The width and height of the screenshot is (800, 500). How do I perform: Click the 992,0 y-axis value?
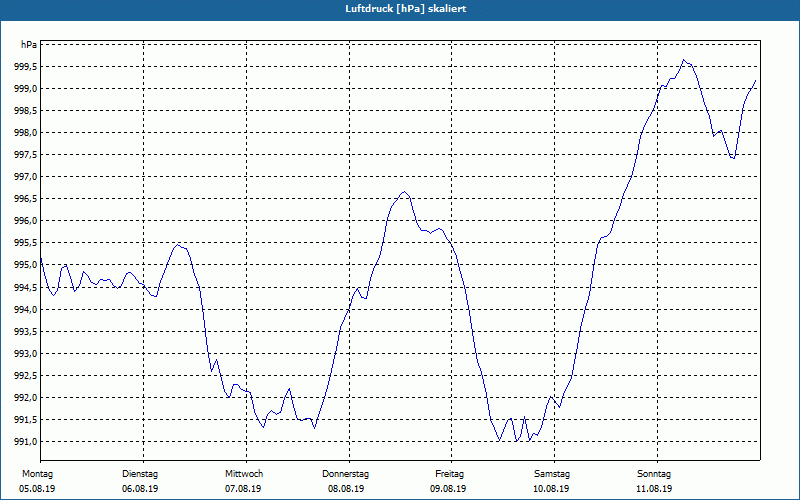click(26, 397)
